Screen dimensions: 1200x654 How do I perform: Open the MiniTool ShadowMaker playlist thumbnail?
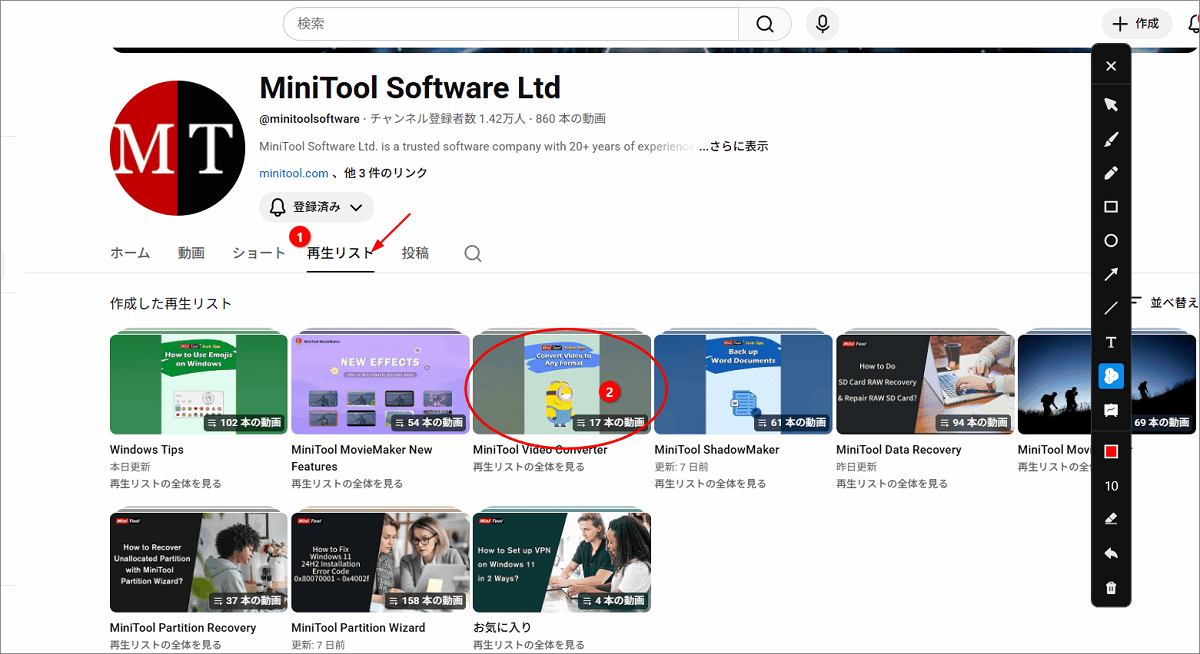click(742, 383)
